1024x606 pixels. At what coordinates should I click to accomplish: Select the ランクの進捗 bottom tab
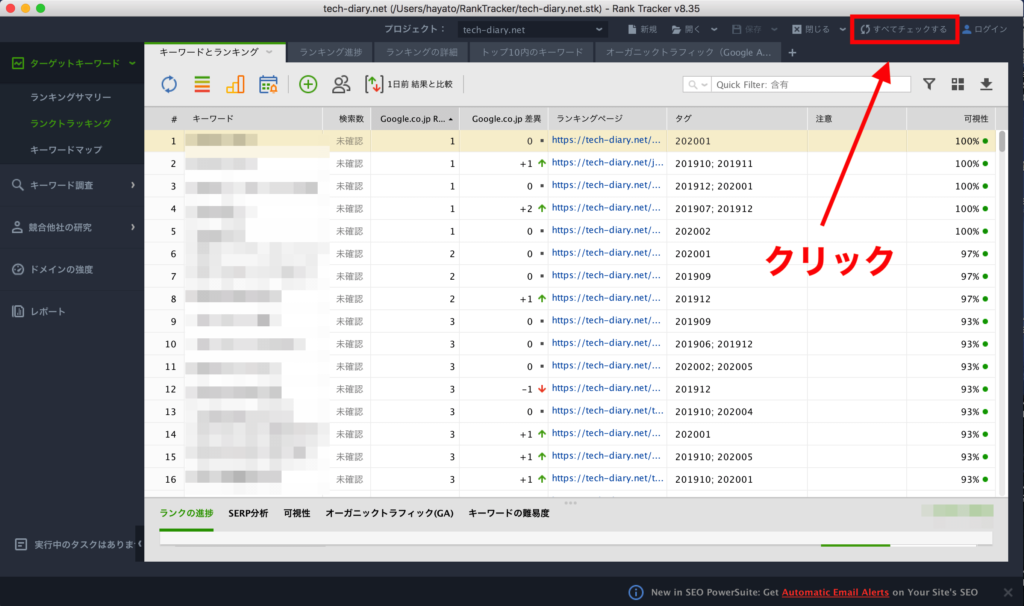(186, 513)
